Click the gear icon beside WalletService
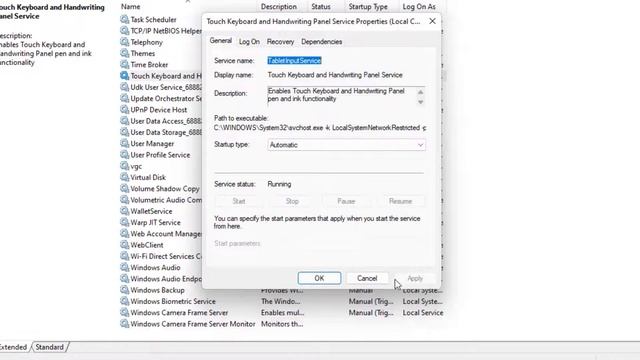 click(x=124, y=211)
